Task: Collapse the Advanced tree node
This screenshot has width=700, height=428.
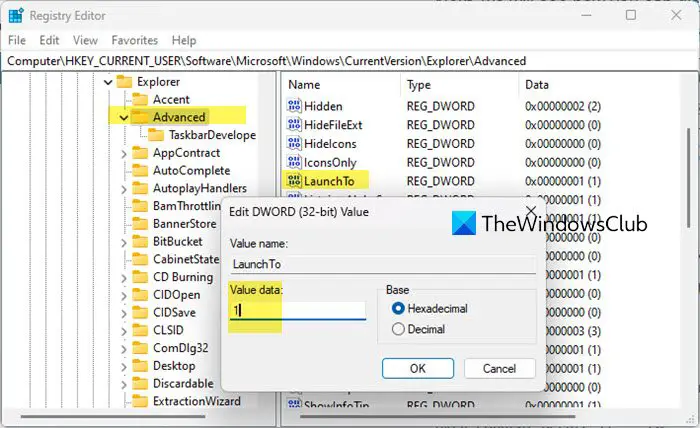Action: tap(124, 118)
